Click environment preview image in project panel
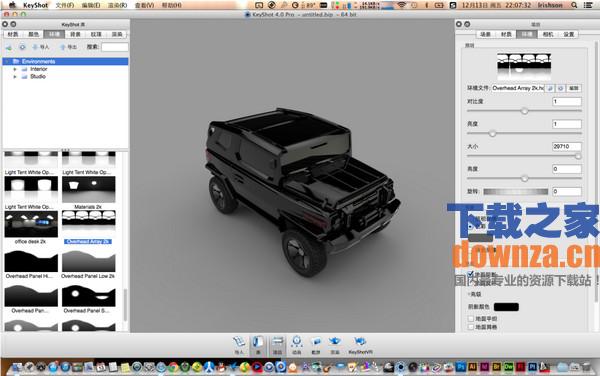This screenshot has height=376, width=600. [x=524, y=67]
